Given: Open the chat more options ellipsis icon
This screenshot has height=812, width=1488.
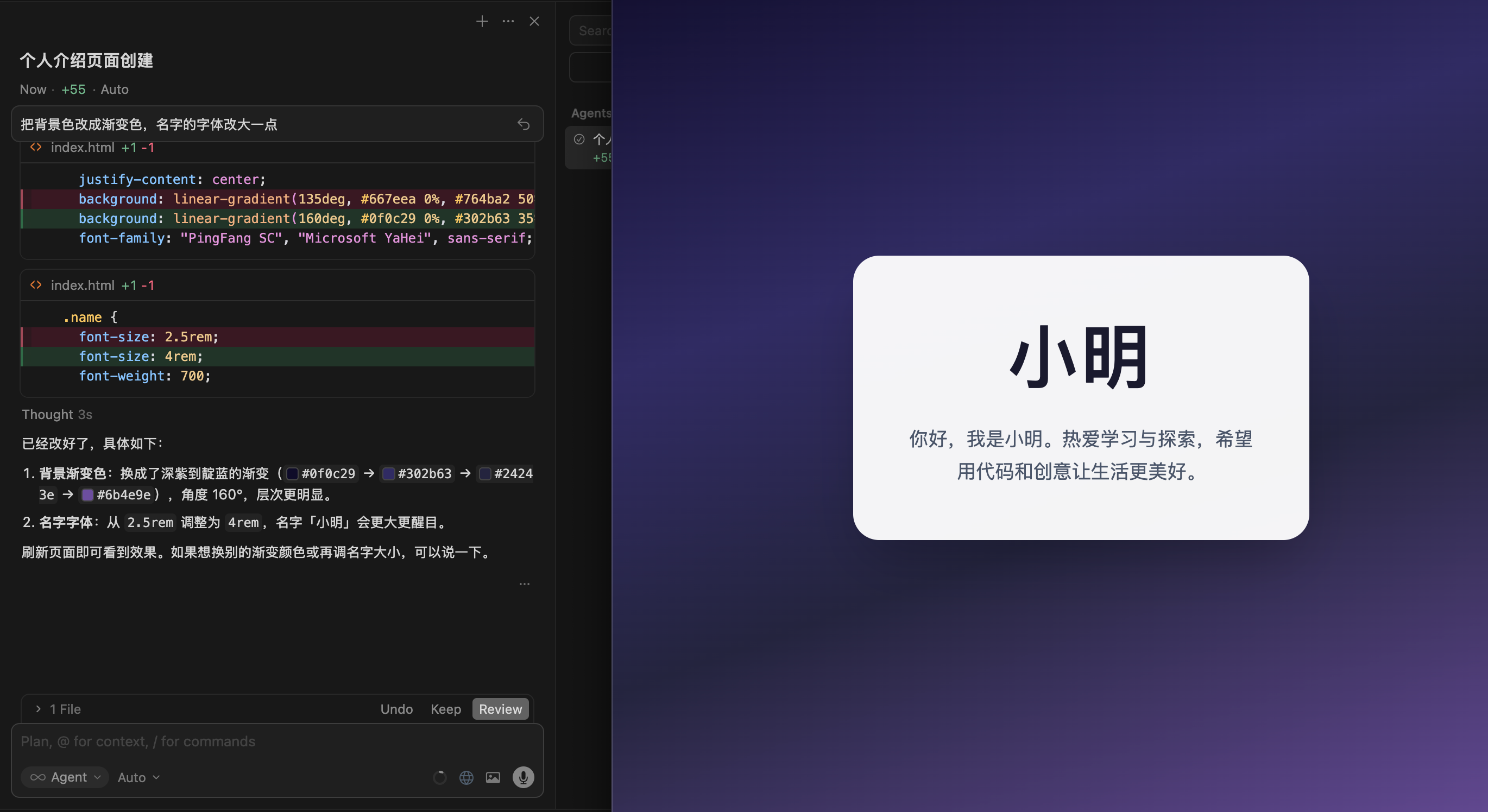Looking at the screenshot, I should (508, 21).
